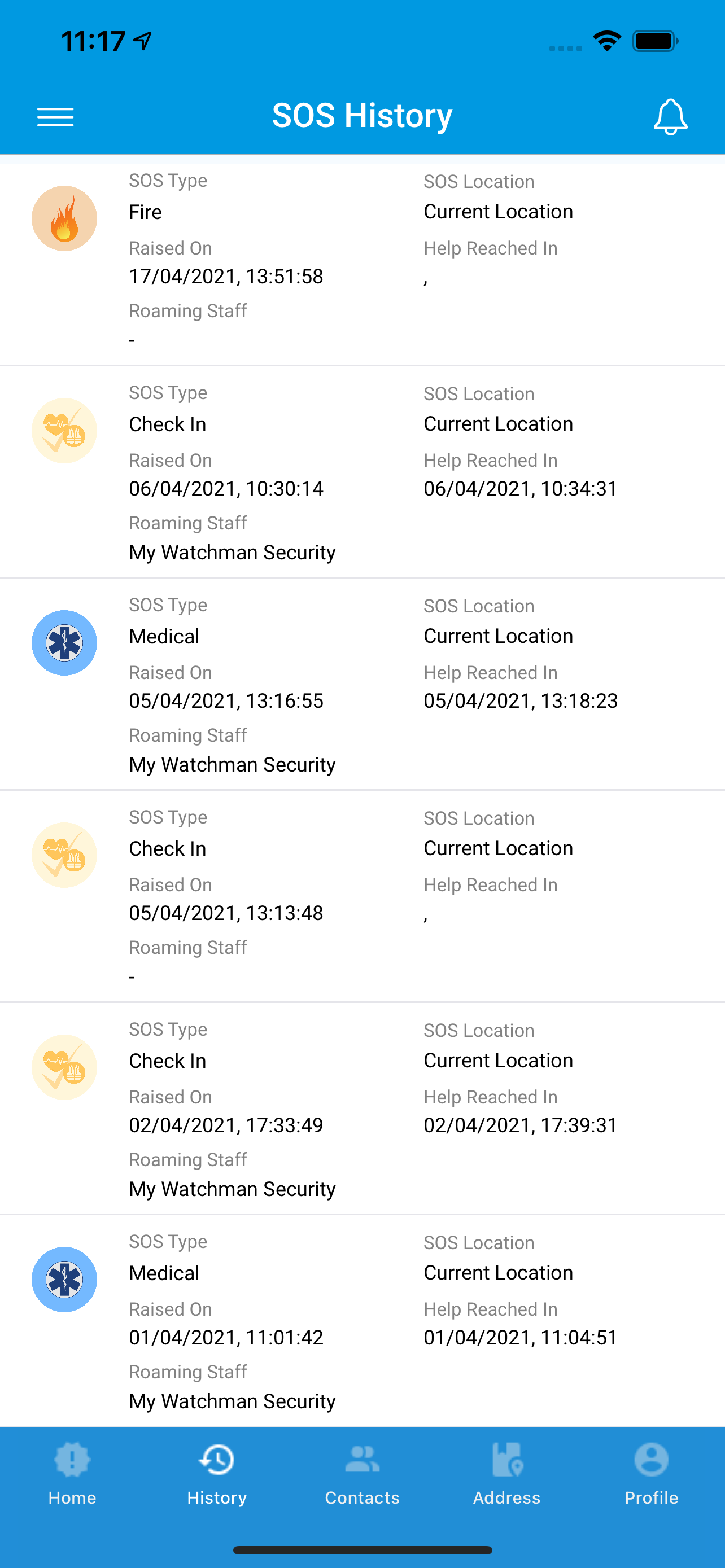Open notifications bell icon
725x1568 pixels.
click(670, 116)
